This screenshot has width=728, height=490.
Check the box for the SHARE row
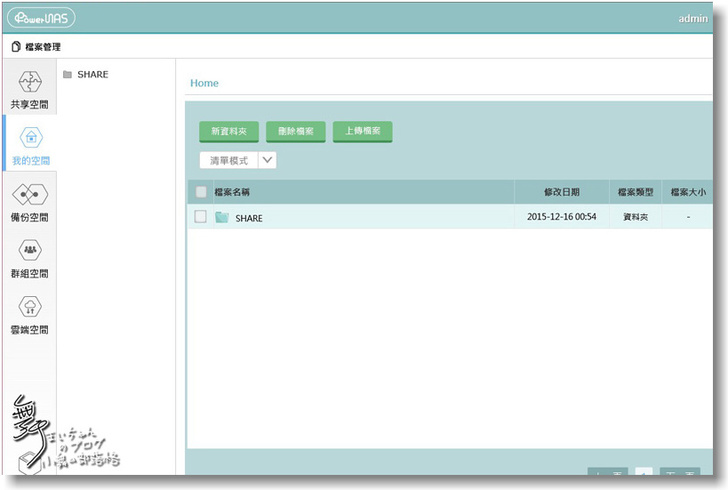point(201,217)
